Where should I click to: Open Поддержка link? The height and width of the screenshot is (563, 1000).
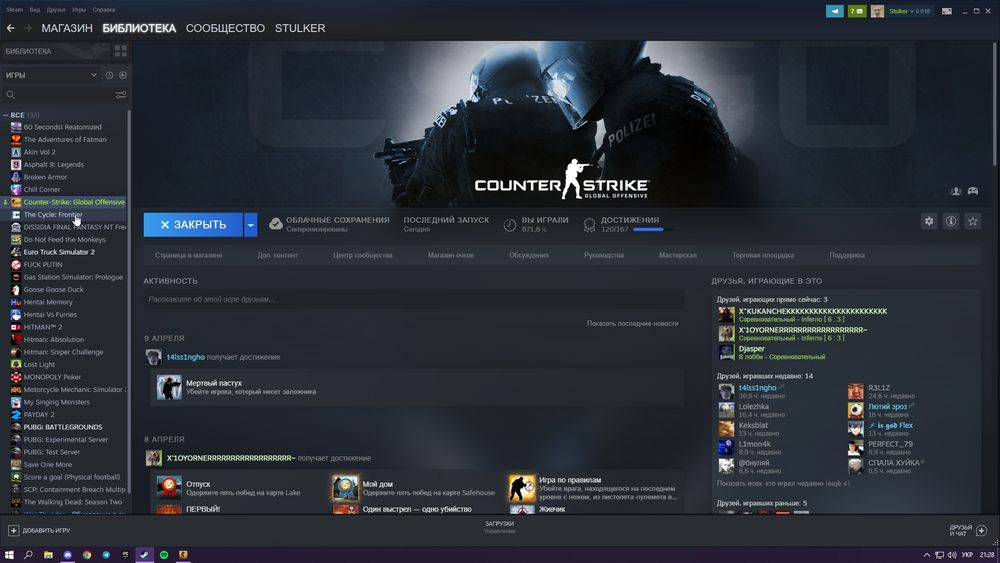(847, 255)
